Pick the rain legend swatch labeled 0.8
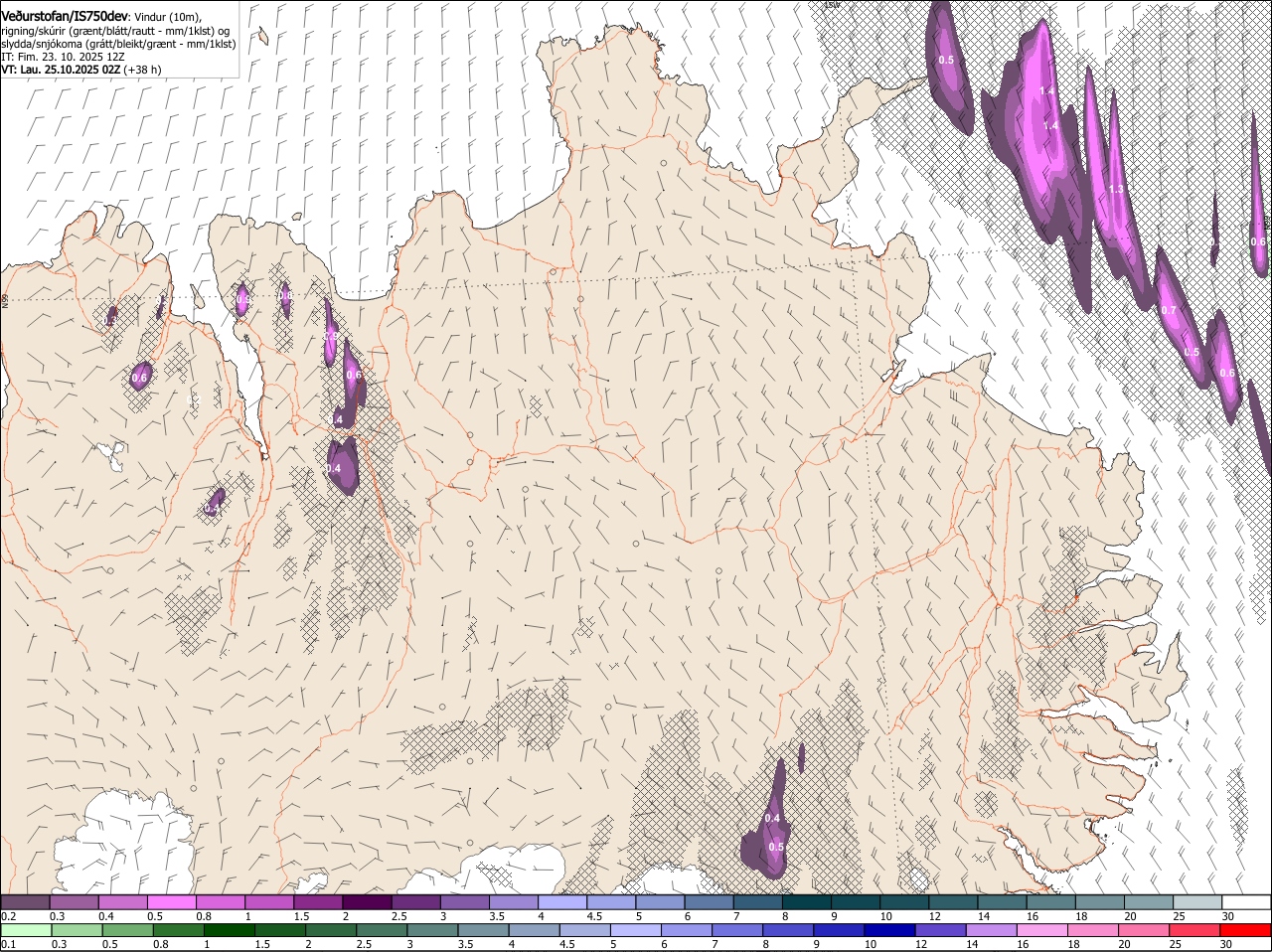 [x=178, y=930]
